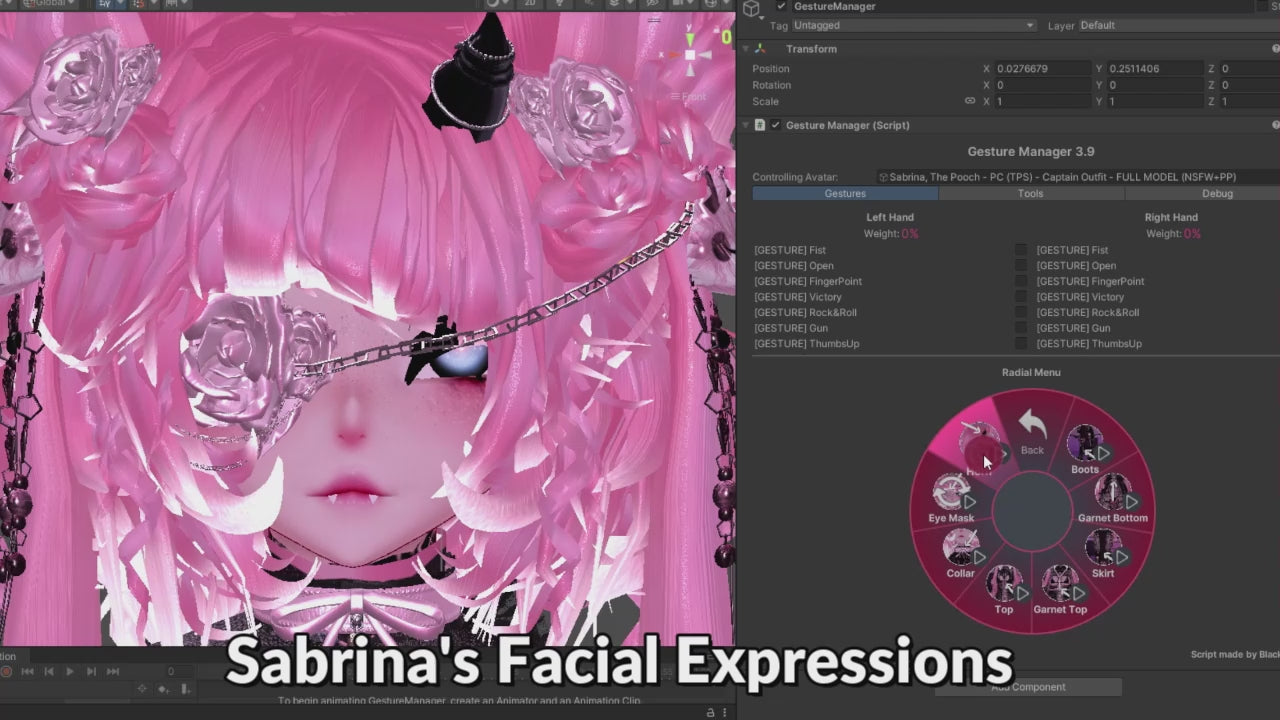Disable the Gesture Manager (Script) component checkbox

point(776,125)
